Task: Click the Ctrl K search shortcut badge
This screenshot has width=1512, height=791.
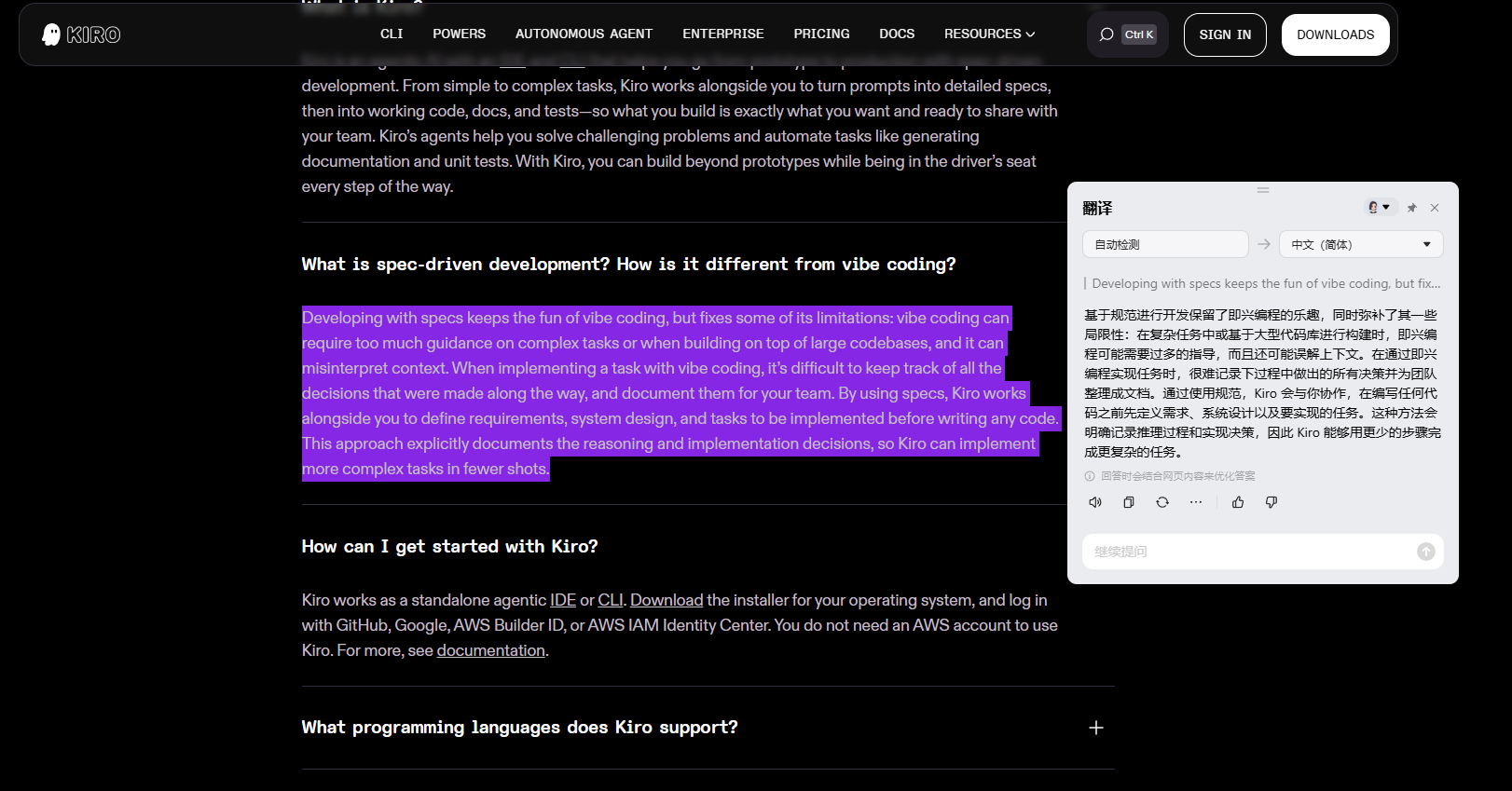Action: [x=1139, y=34]
